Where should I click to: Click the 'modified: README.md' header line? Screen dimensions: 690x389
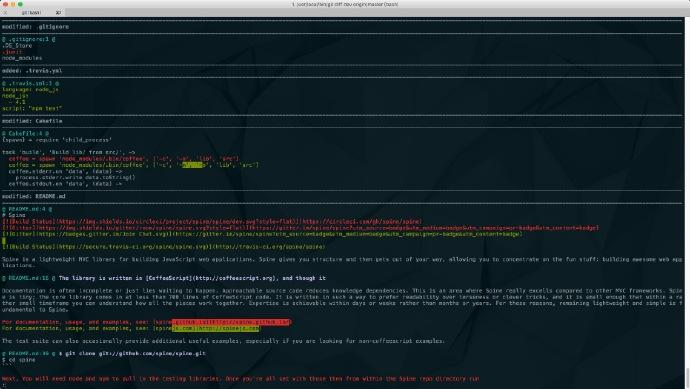click(33, 196)
